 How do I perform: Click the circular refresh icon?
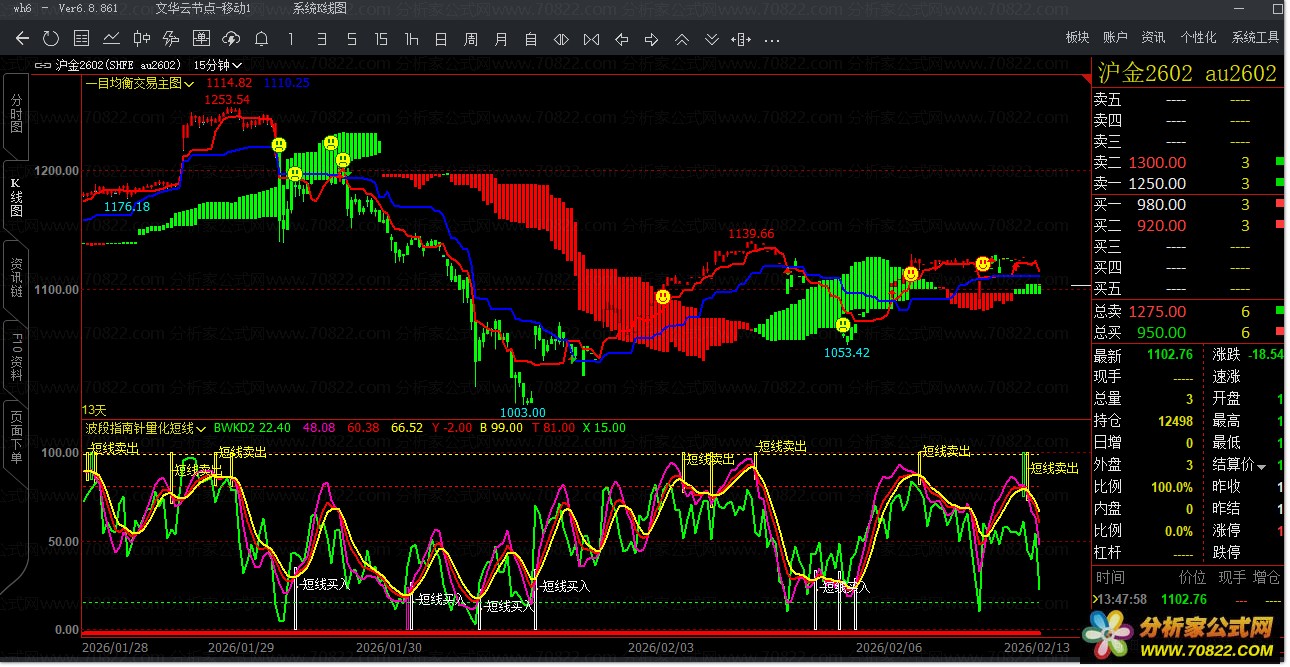coord(51,39)
